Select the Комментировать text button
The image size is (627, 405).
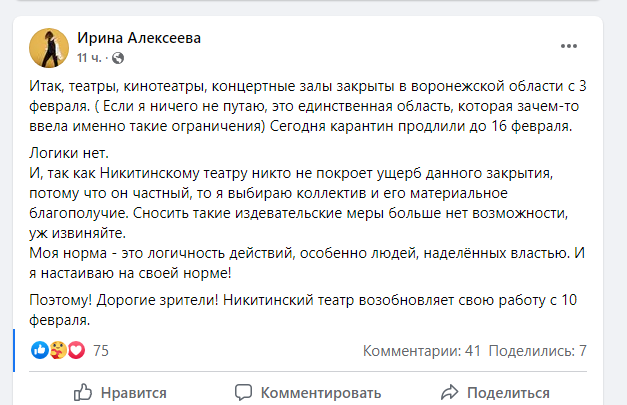click(321, 393)
